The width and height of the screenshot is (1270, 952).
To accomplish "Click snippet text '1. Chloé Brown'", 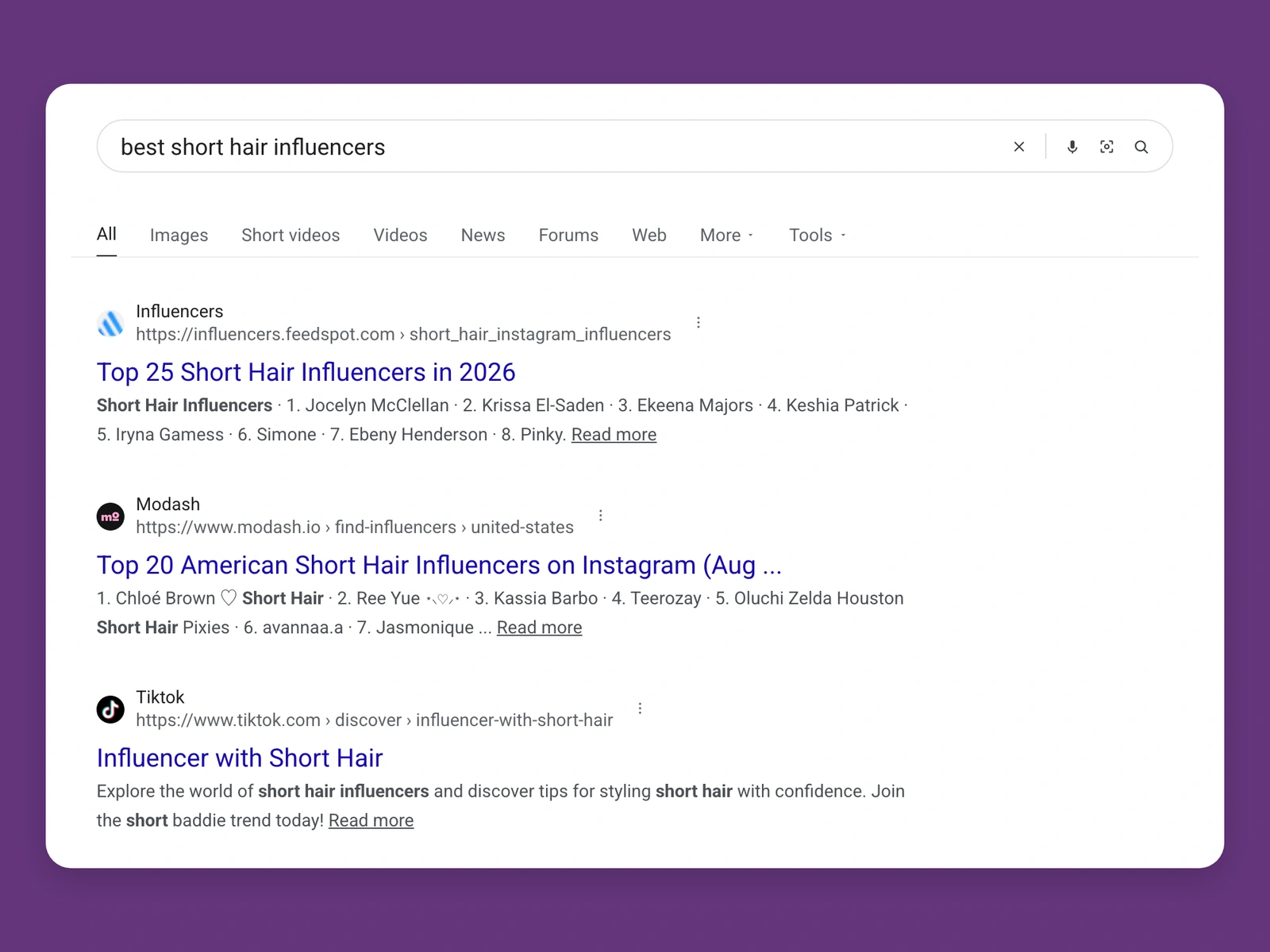I will tap(156, 598).
